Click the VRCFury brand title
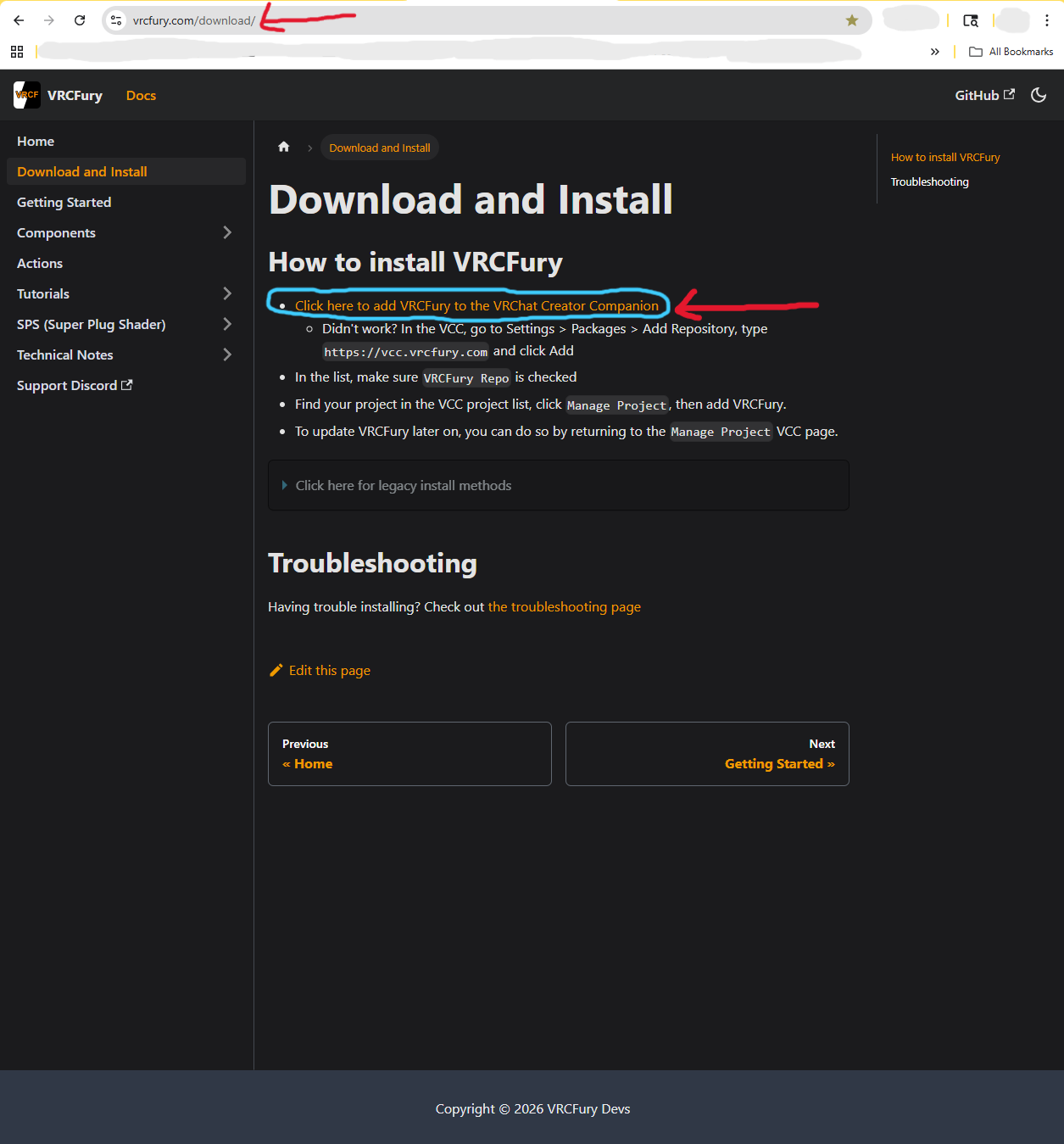 75,95
